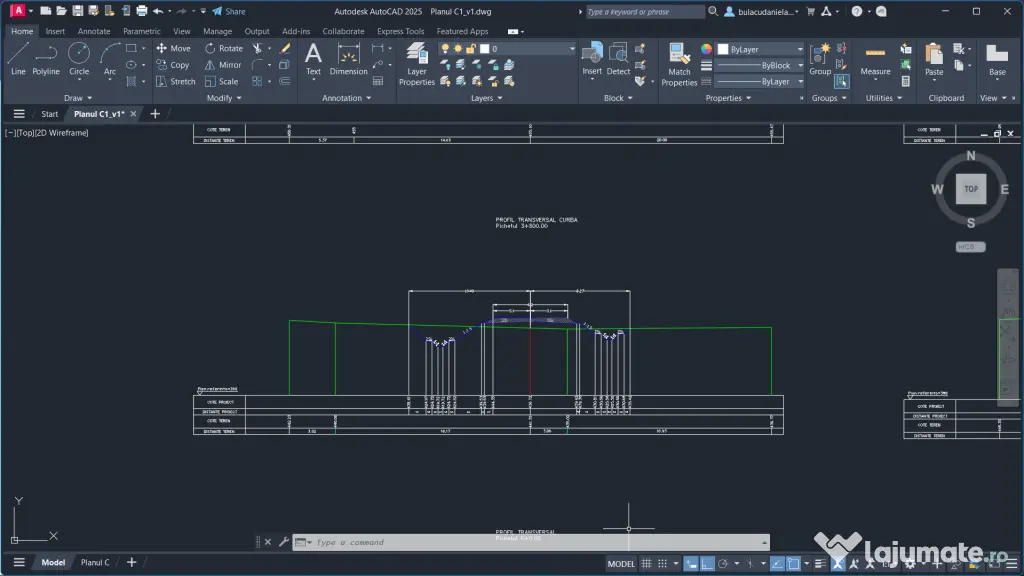1024x576 pixels.
Task: Click the Plot printer icon
Action: pos(142,11)
